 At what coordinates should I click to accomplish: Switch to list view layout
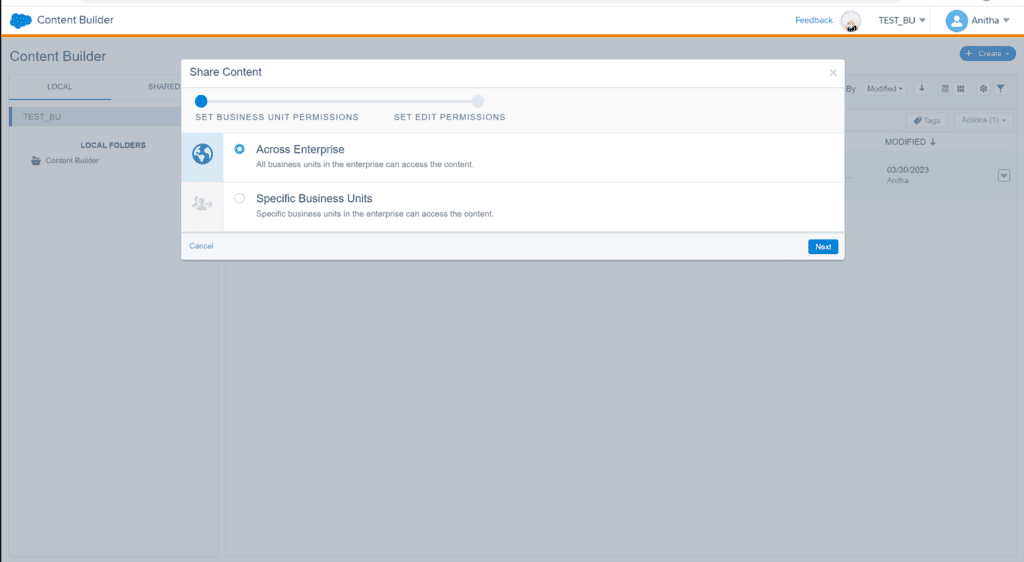click(945, 89)
